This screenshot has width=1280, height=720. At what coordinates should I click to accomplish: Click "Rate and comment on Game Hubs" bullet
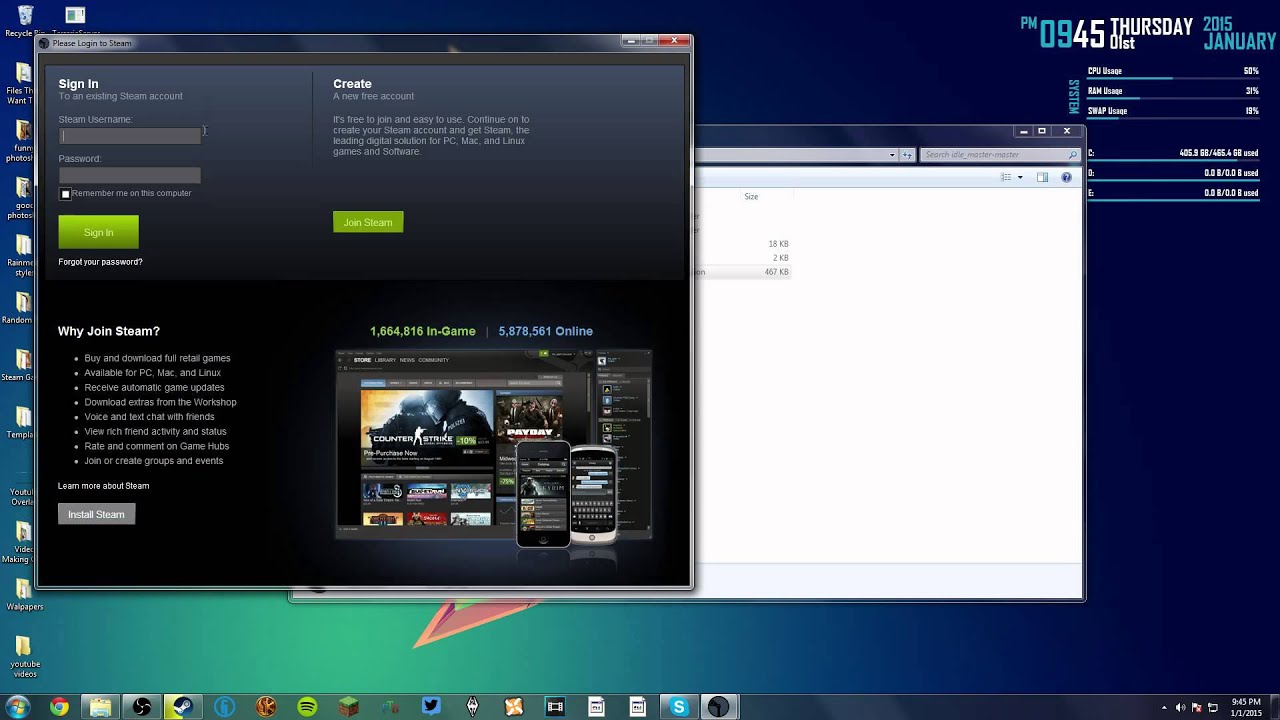tap(156, 446)
